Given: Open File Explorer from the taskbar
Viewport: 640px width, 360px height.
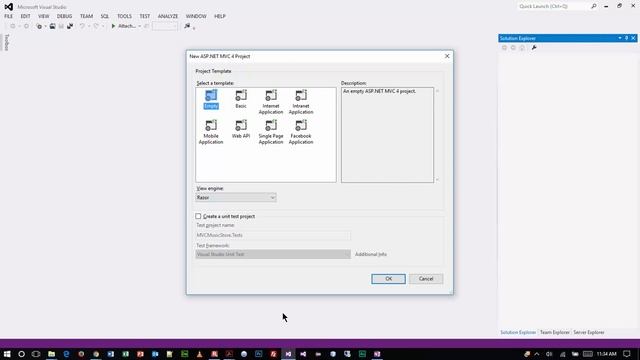Looking at the screenshot, I should click(51, 354).
